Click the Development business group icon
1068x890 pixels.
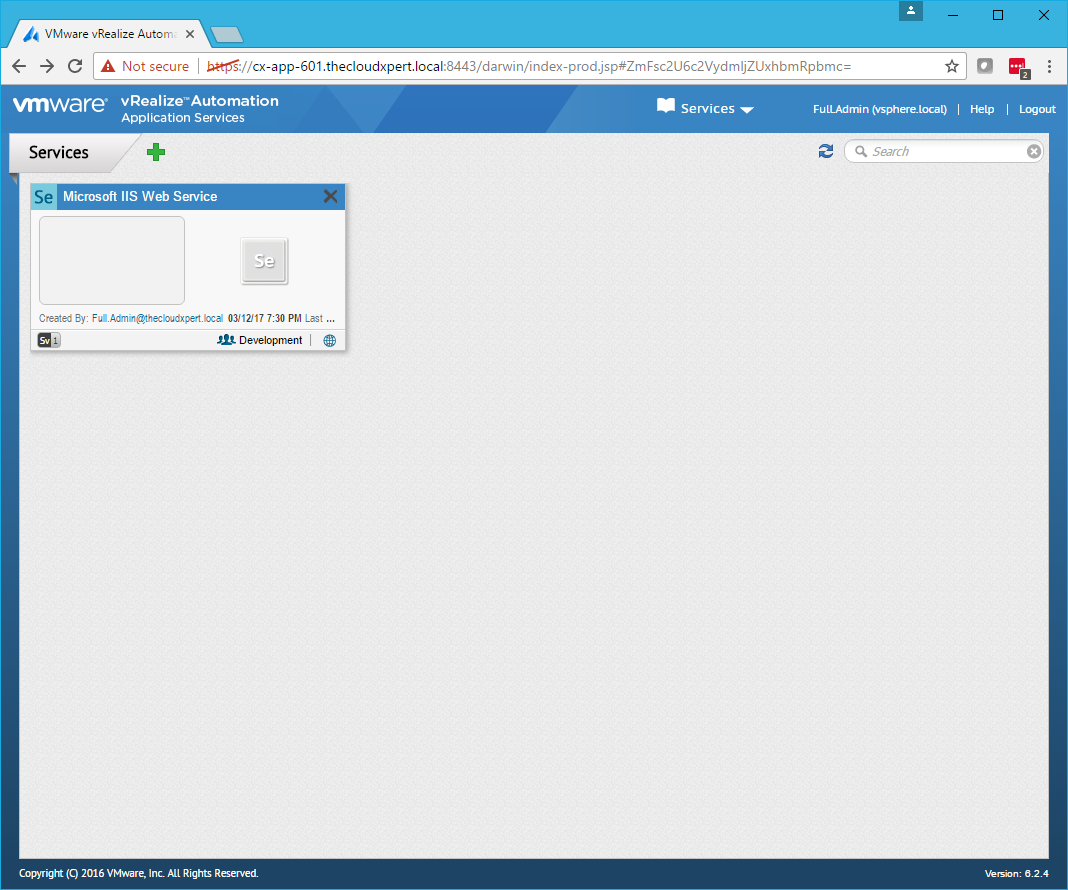(x=226, y=340)
